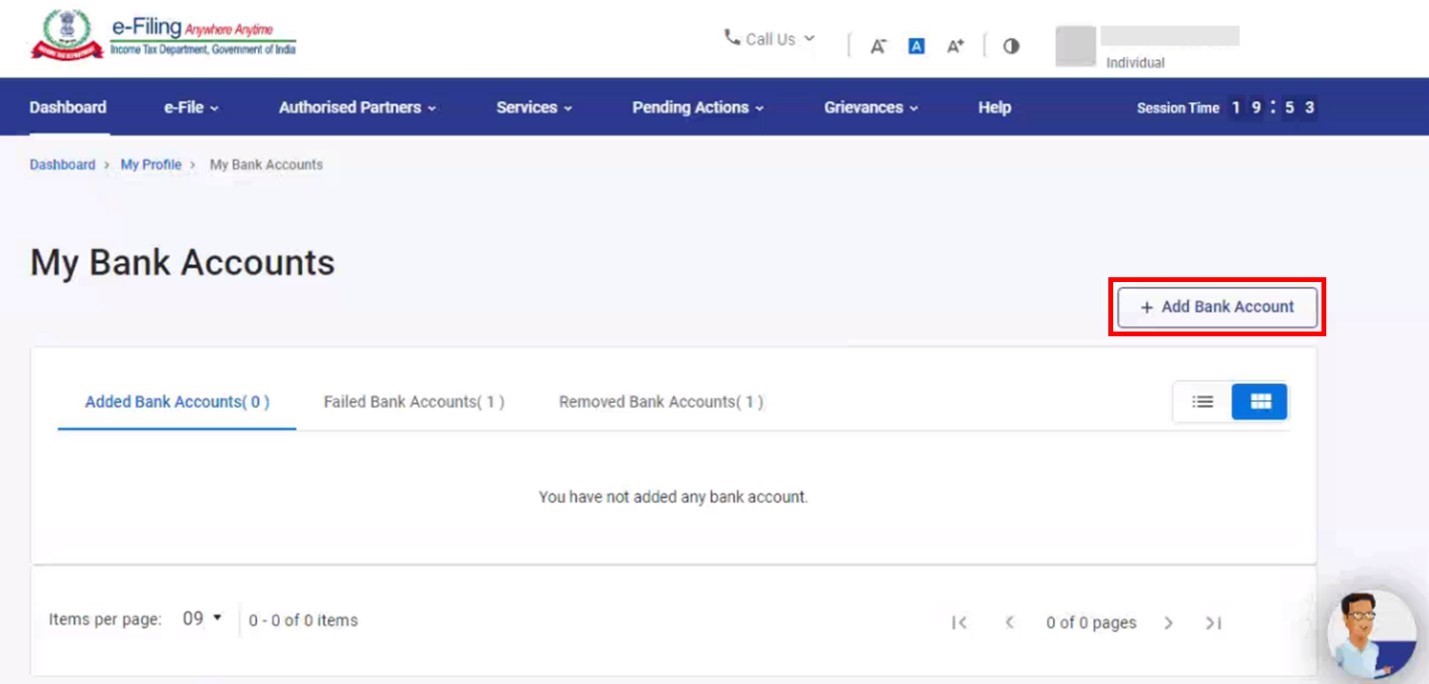The width and height of the screenshot is (1429, 684).
Task: Click the Add Bank Account button
Action: pos(1217,307)
